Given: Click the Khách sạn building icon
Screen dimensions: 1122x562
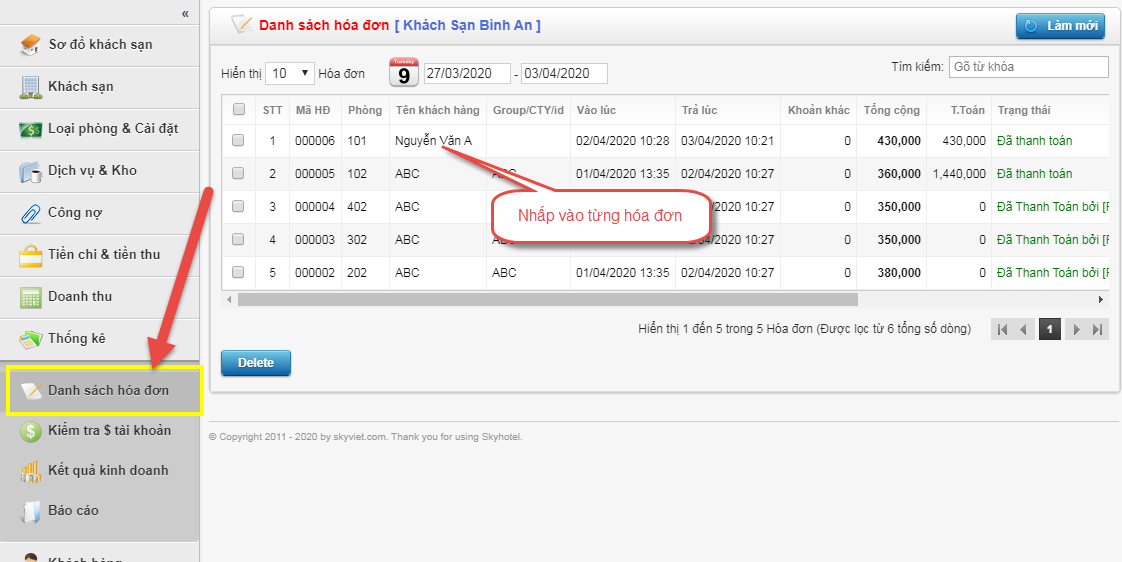Looking at the screenshot, I should 30,87.
